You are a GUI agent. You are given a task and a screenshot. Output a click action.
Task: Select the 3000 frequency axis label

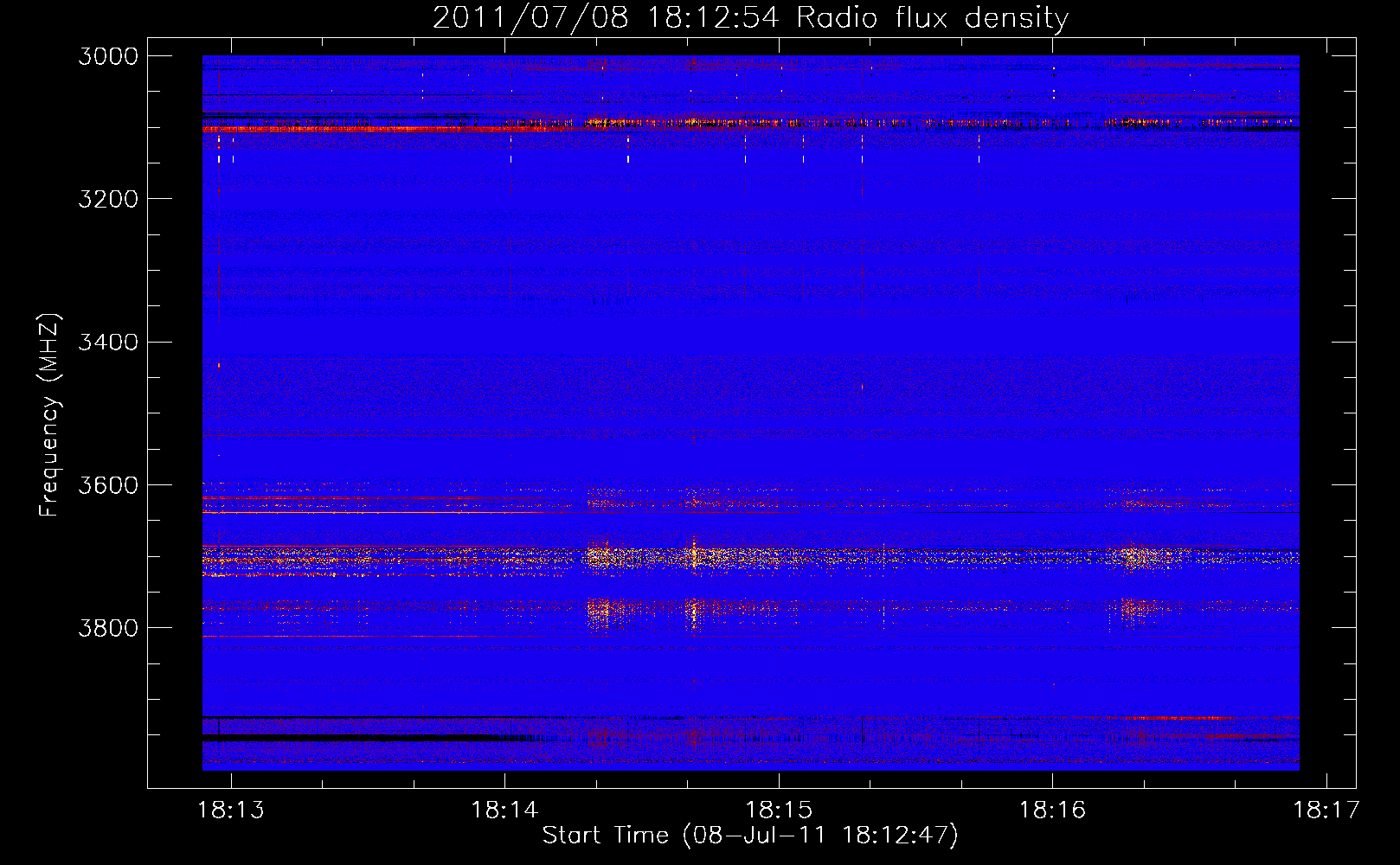108,56
